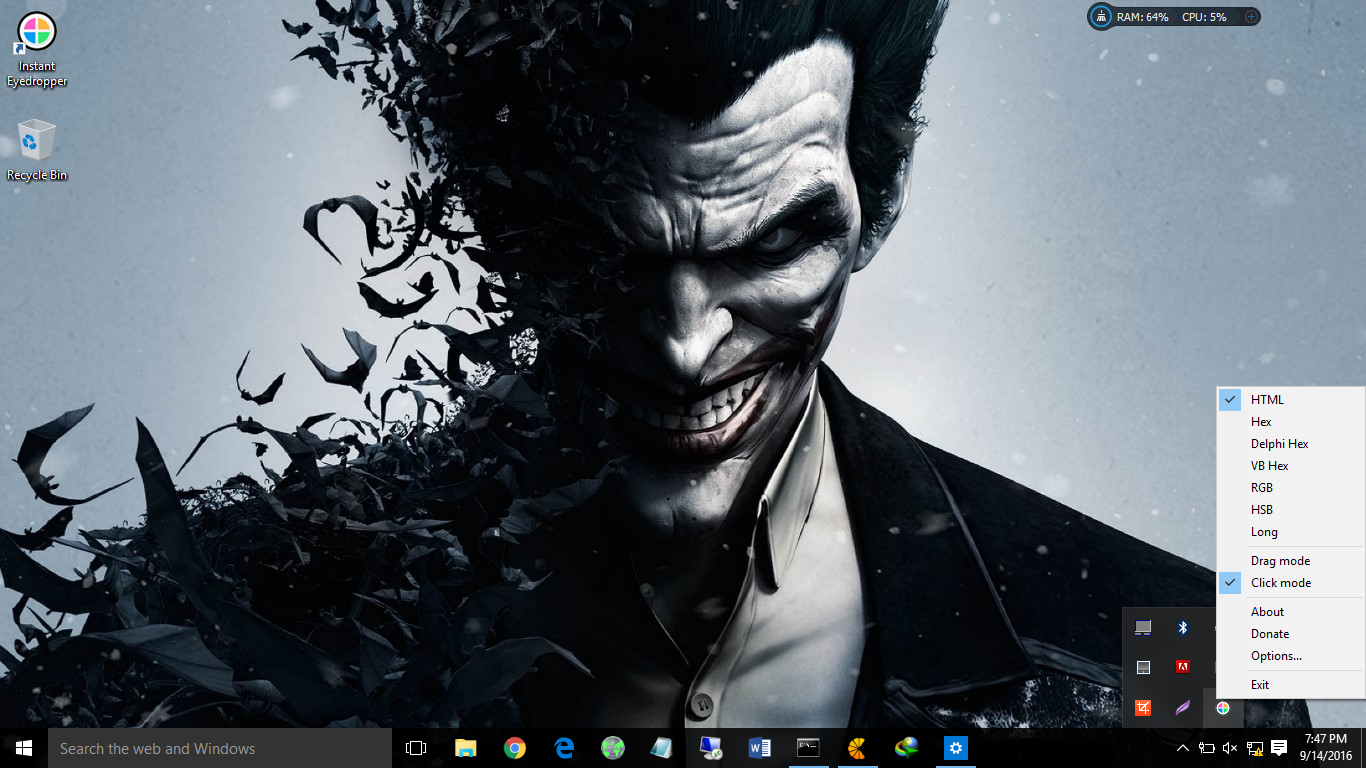Screen dimensions: 1366x768
Task: Open Task View
Action: point(416,748)
